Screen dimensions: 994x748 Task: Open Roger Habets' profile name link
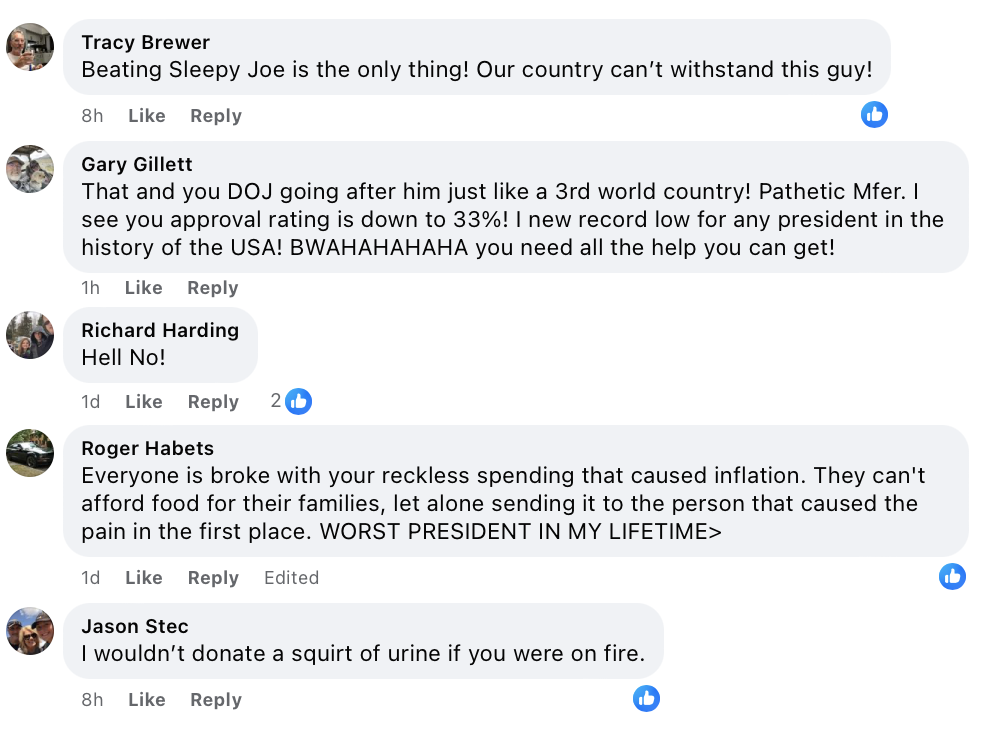coord(147,448)
